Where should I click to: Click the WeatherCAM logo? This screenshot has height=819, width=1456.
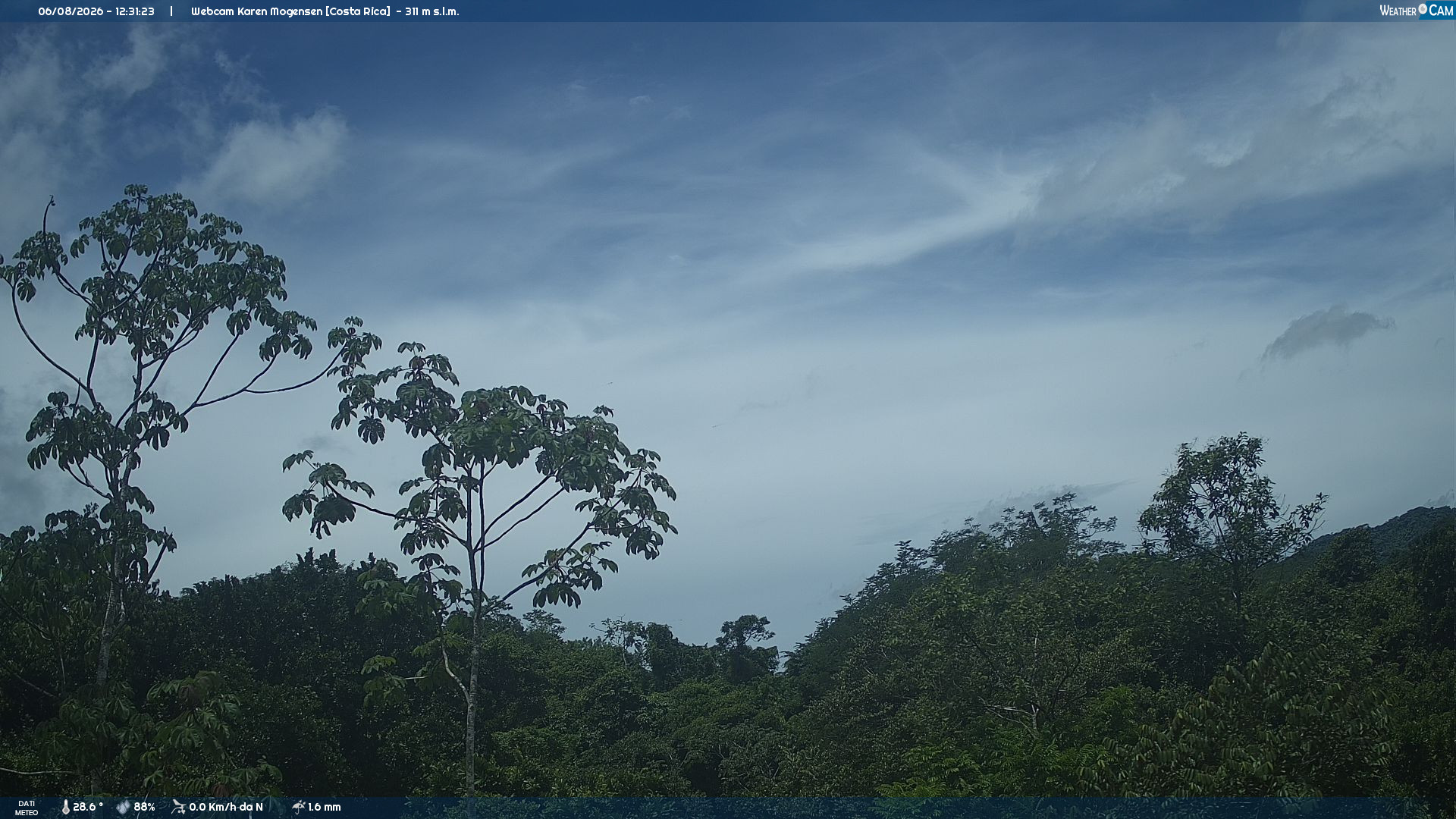coord(1416,11)
